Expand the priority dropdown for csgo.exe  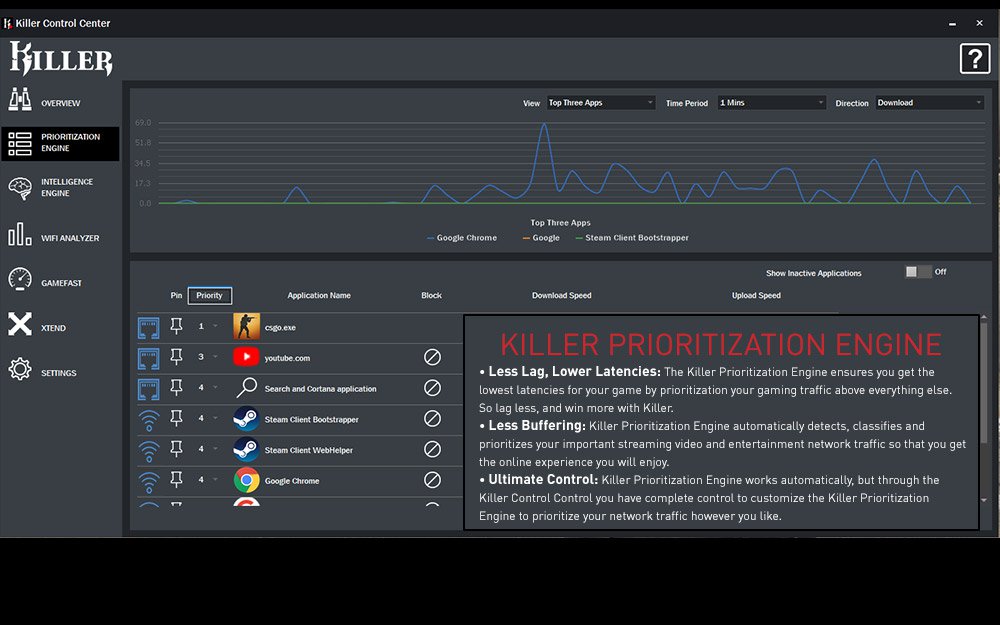[215, 327]
